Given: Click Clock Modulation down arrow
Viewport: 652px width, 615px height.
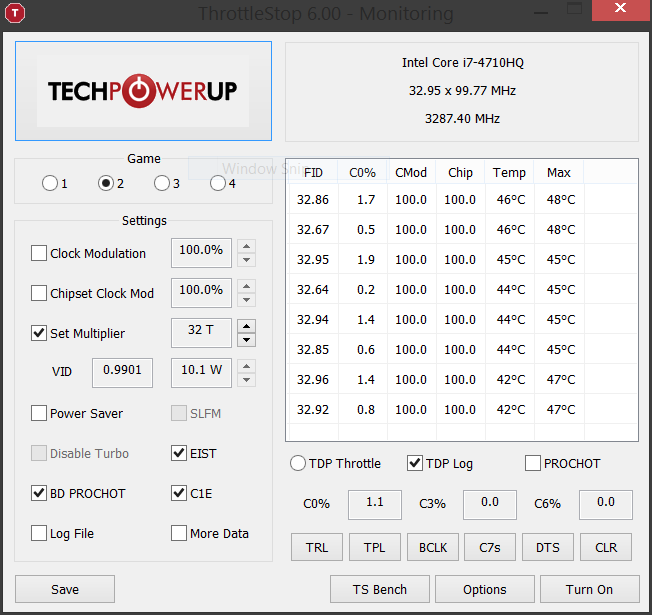Looking at the screenshot, I should point(247,260).
